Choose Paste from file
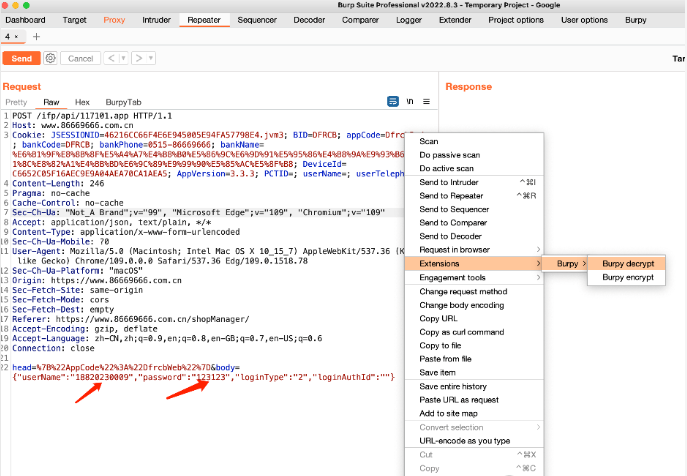This screenshot has height=476, width=687. coord(474,359)
